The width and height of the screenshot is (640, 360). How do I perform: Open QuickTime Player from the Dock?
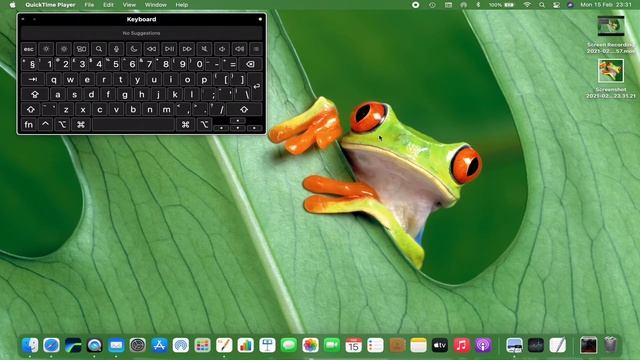pyautogui.click(x=95, y=345)
